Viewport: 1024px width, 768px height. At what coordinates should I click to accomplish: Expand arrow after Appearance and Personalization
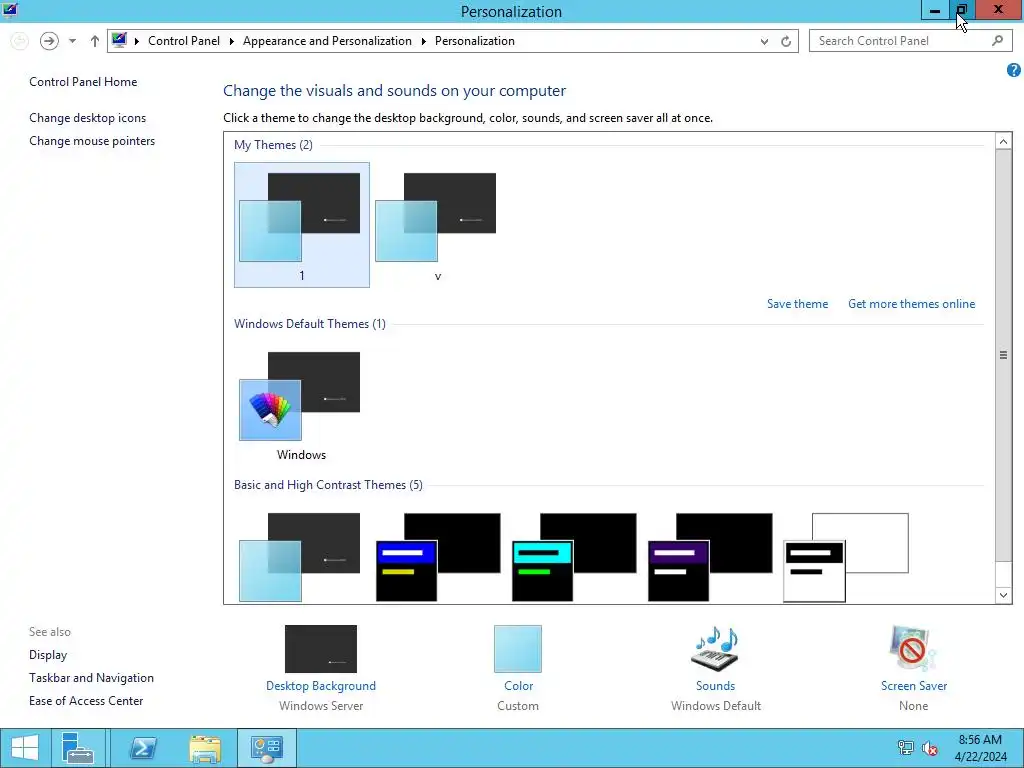tap(423, 41)
